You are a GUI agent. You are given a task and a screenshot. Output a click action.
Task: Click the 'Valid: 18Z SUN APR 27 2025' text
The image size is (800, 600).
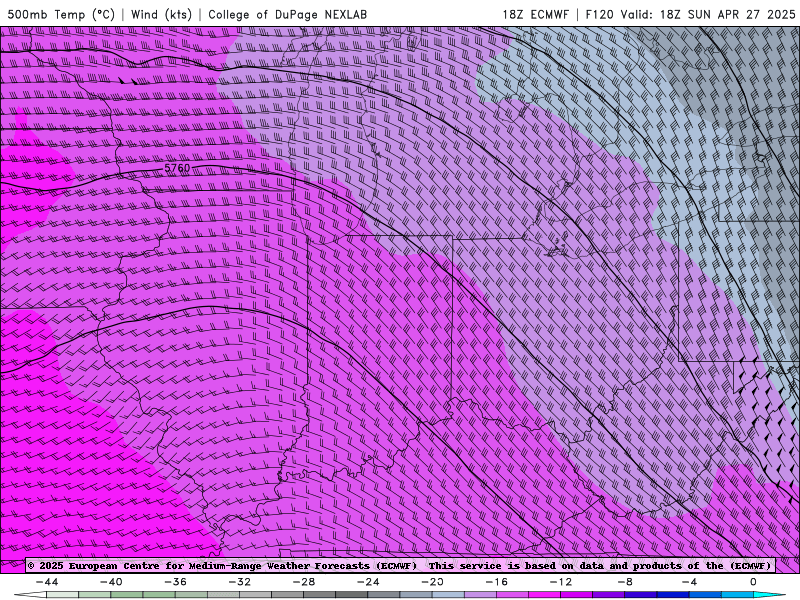pyautogui.click(x=708, y=14)
